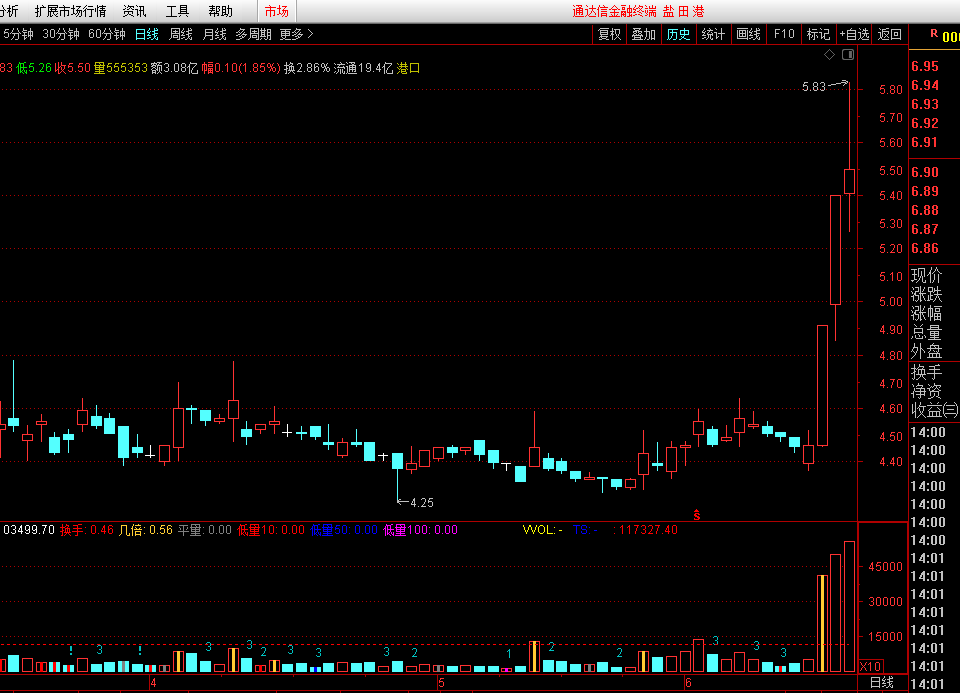
Task: Click the 5.80 price axis label
Action: (891, 90)
